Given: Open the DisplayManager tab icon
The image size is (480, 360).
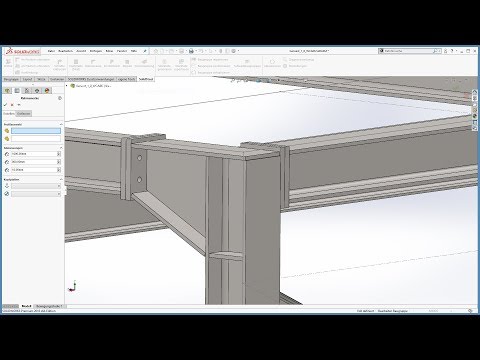Looking at the screenshot, I should tap(47, 91).
